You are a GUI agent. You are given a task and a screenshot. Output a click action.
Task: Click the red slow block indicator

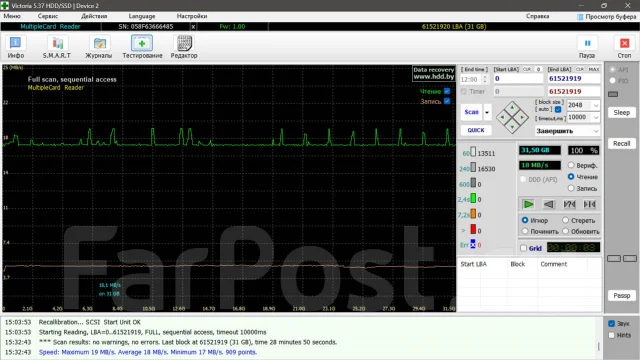point(473,229)
